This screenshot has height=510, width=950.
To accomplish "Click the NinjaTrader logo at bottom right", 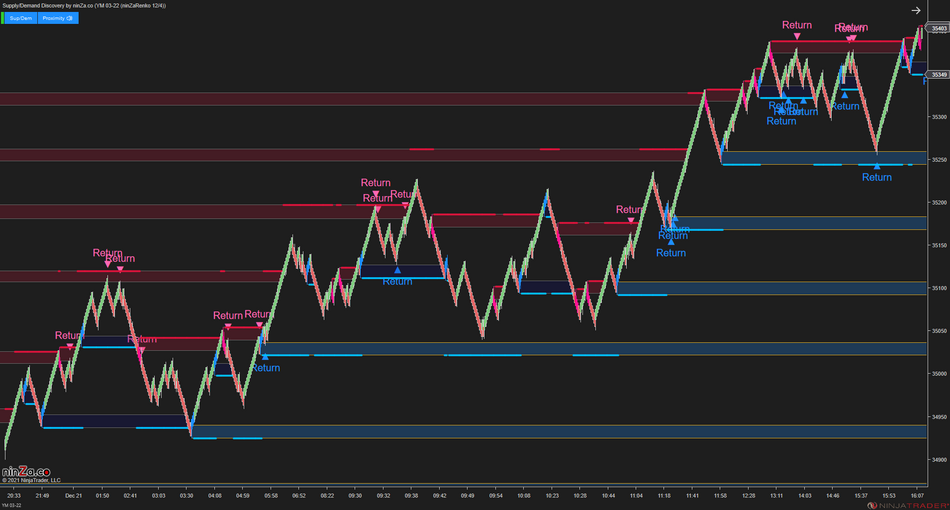I will pos(906,505).
